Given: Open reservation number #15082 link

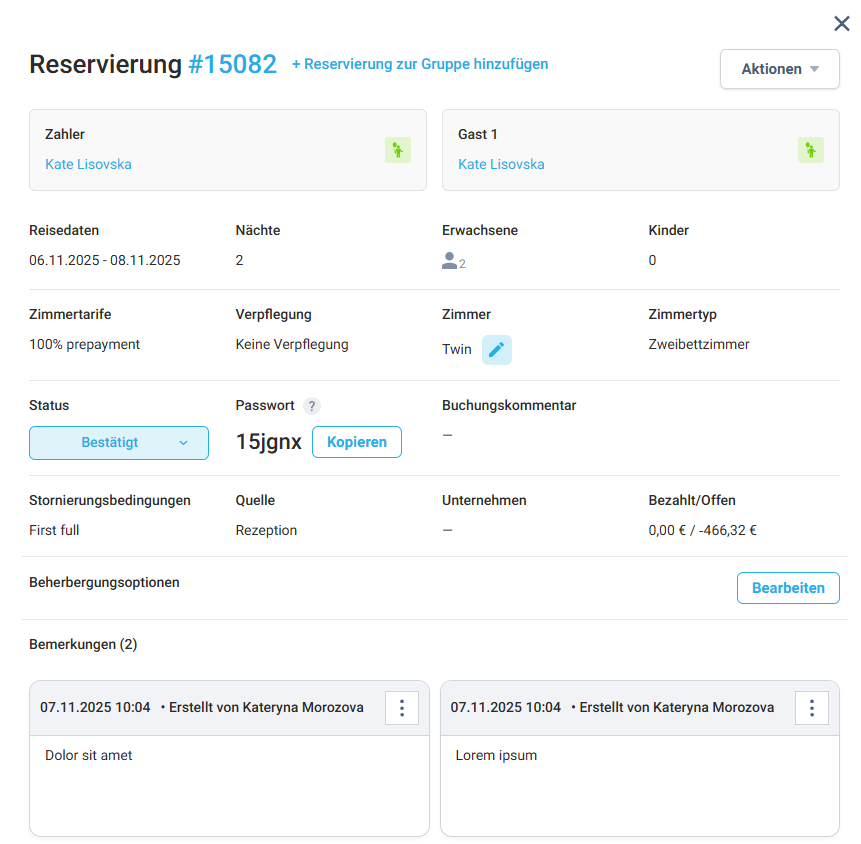Looking at the screenshot, I should click(232, 65).
